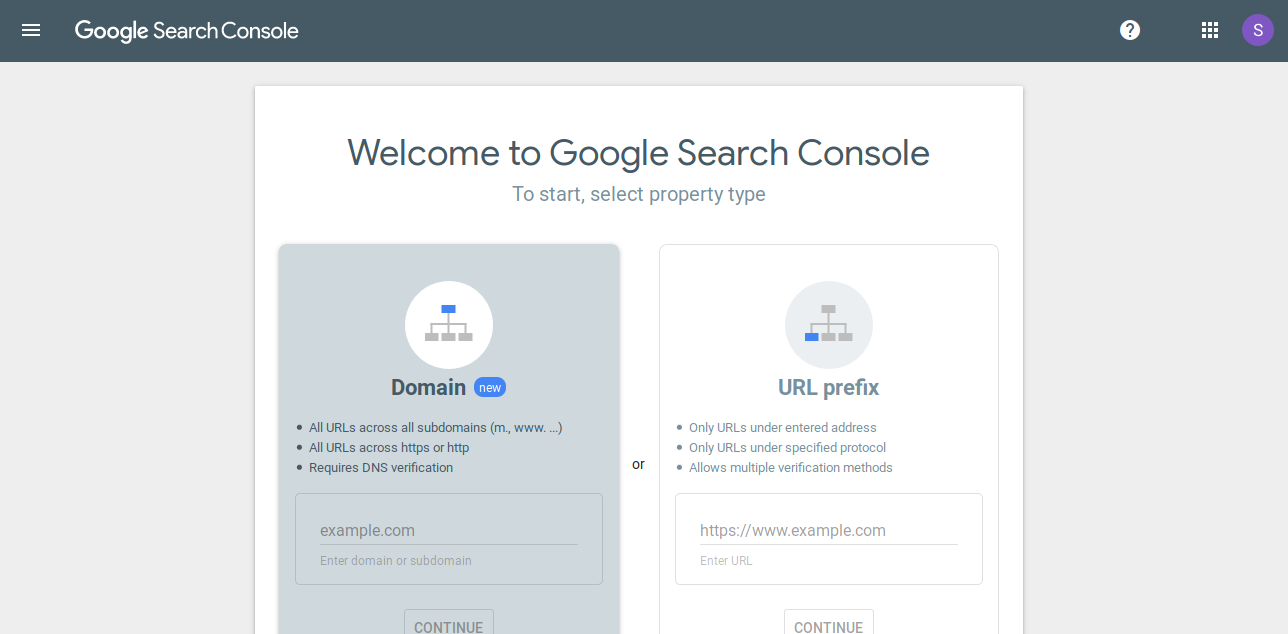1288x634 pixels.
Task: Open the hamburger main menu
Action: (x=31, y=30)
